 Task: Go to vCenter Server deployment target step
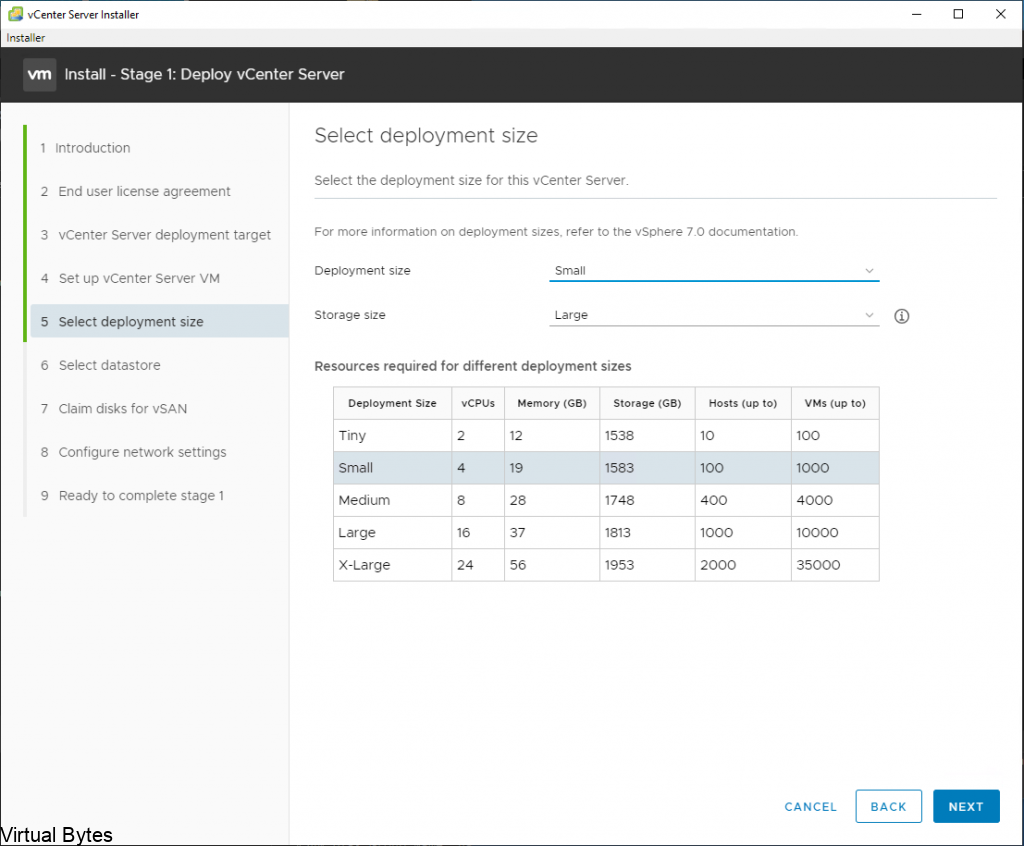[x=155, y=235]
